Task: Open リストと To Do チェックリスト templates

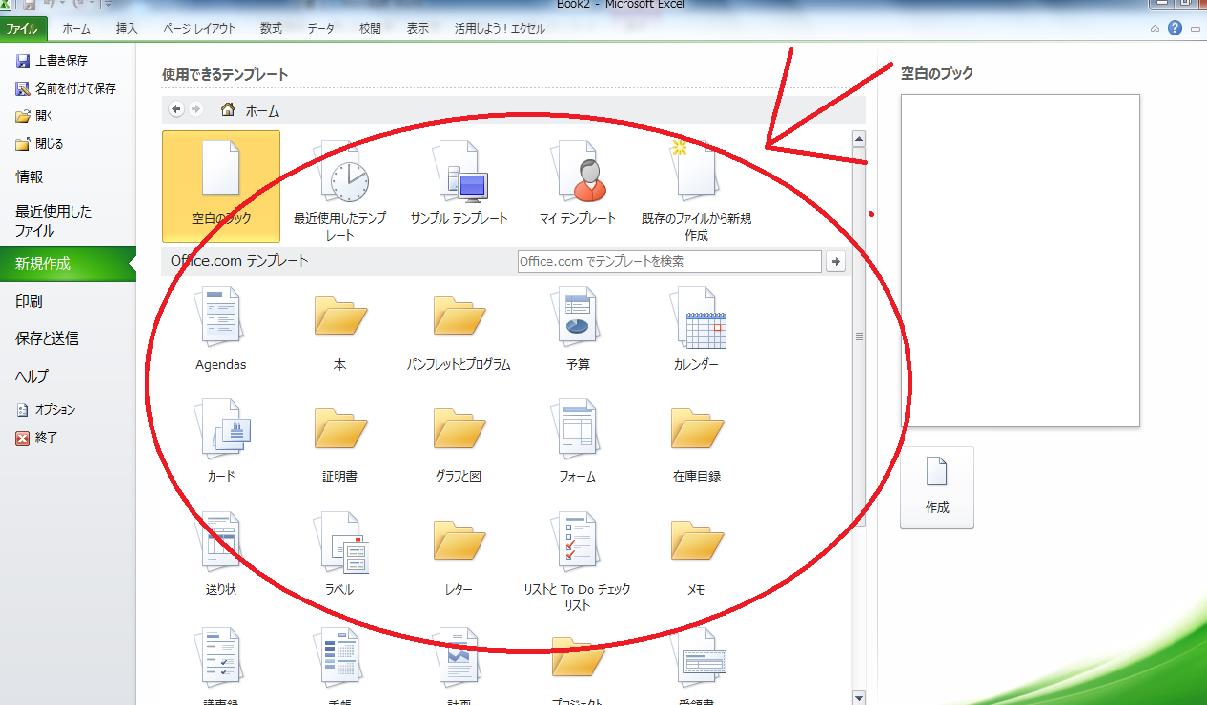Action: point(578,560)
